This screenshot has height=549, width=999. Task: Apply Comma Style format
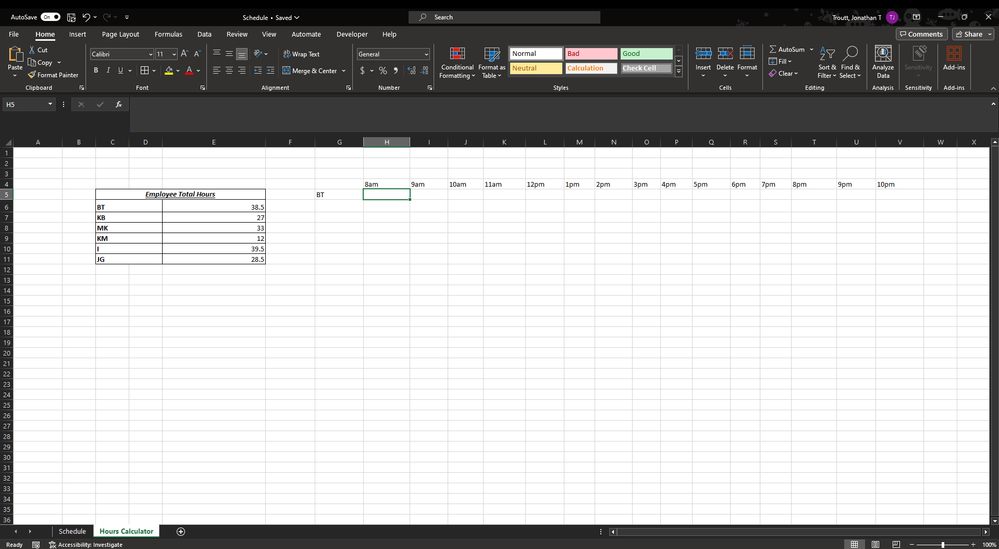396,71
